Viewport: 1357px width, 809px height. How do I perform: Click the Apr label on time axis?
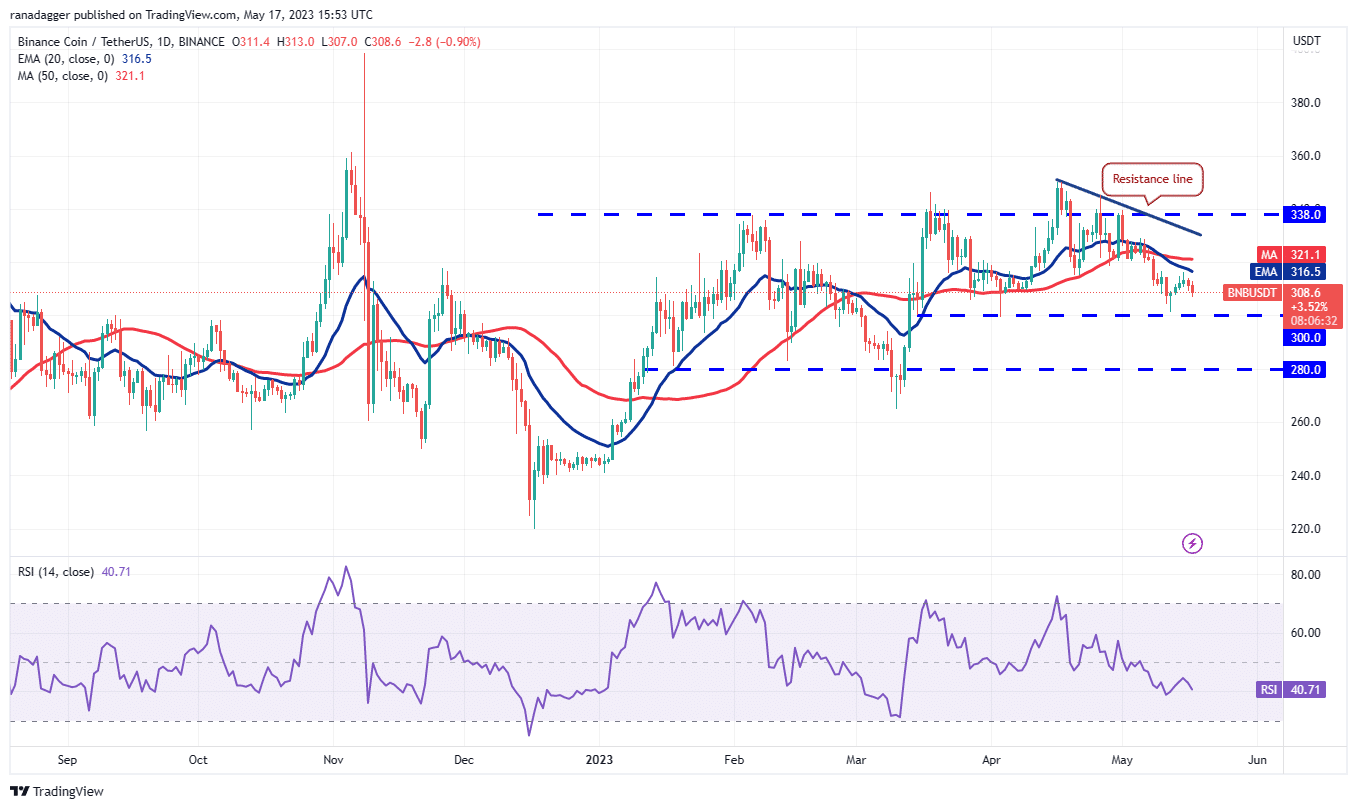[x=992, y=760]
